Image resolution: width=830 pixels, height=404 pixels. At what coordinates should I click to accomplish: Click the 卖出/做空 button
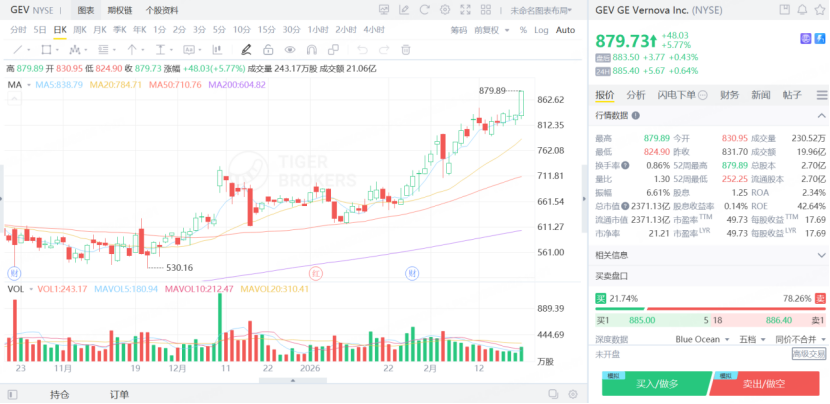click(x=766, y=384)
